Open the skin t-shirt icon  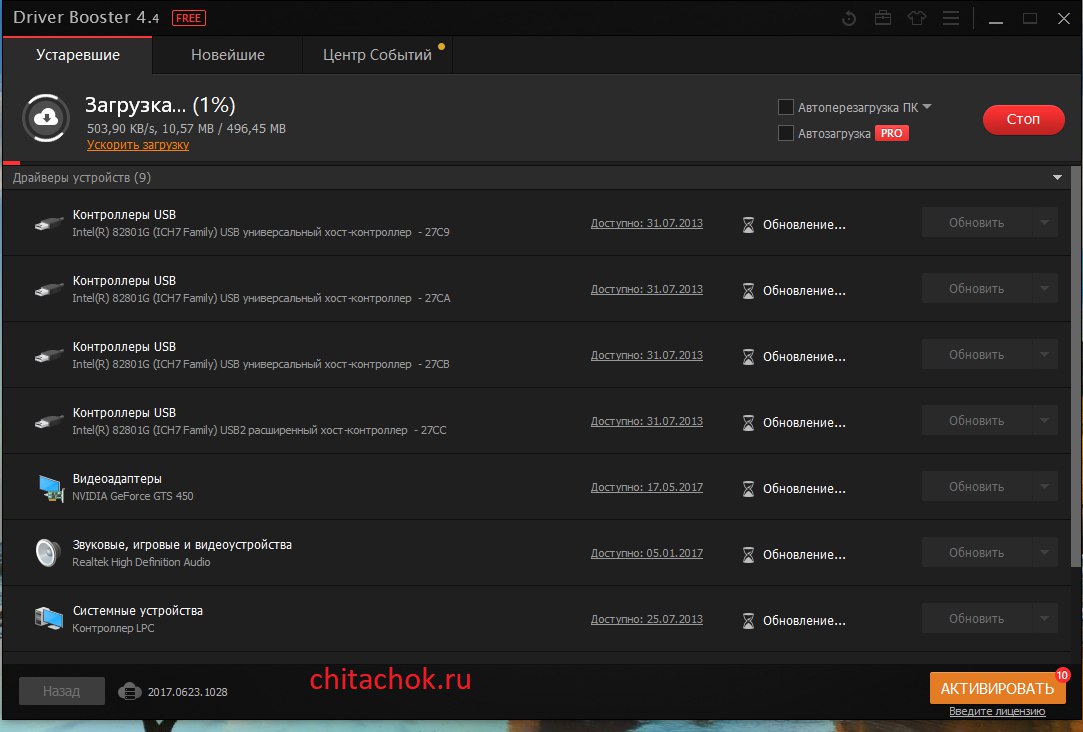(917, 18)
